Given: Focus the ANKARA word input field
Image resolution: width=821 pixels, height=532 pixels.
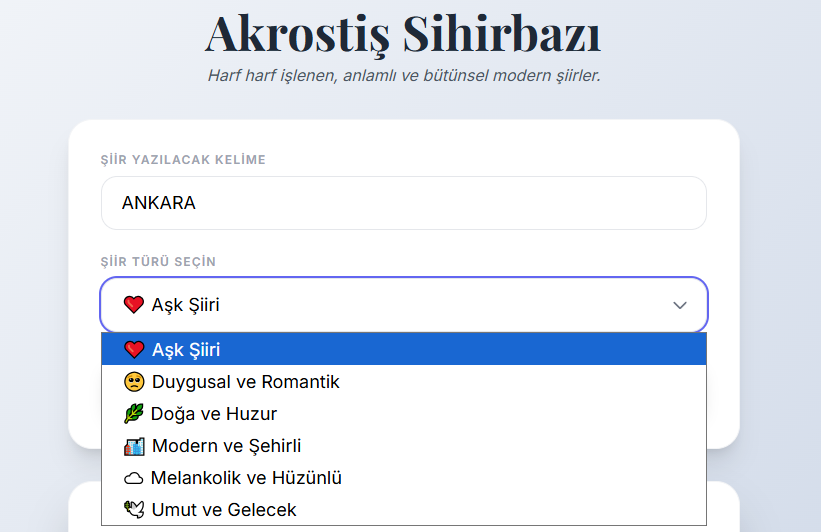Looking at the screenshot, I should coord(404,203).
